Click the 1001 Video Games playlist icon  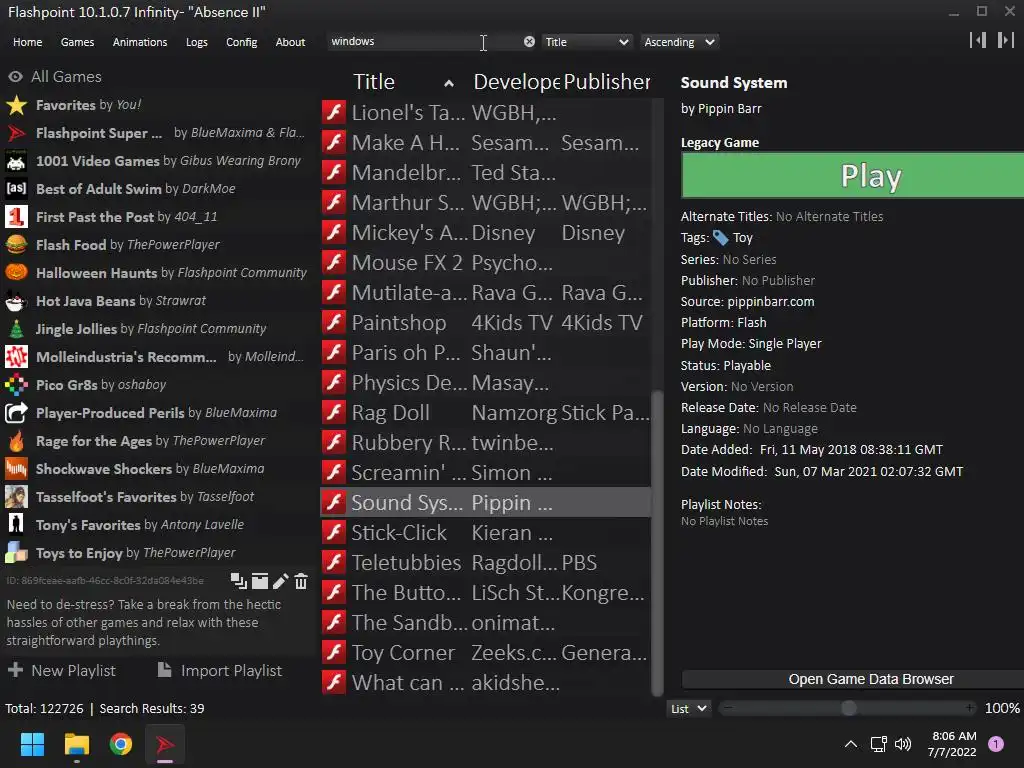tap(16, 161)
